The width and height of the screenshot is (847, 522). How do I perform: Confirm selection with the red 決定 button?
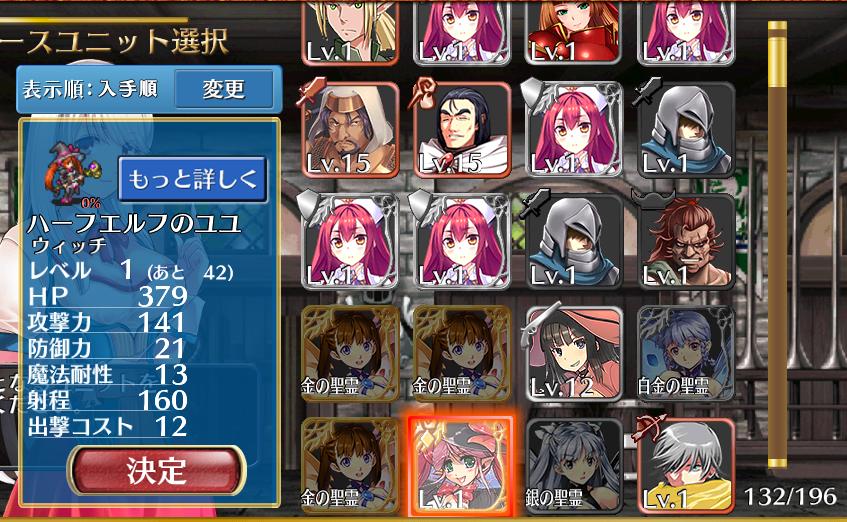[x=157, y=470]
